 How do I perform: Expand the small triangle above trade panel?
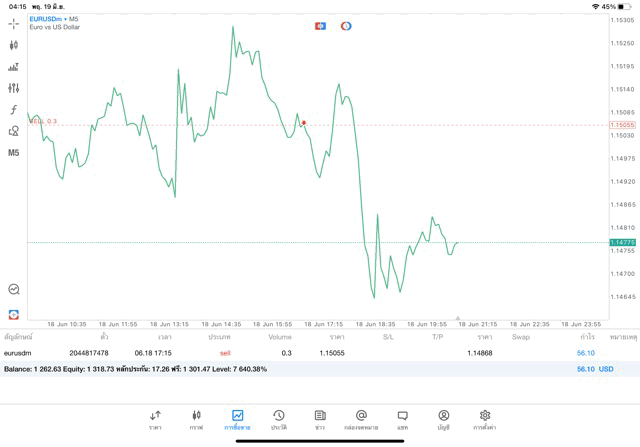click(x=458, y=318)
